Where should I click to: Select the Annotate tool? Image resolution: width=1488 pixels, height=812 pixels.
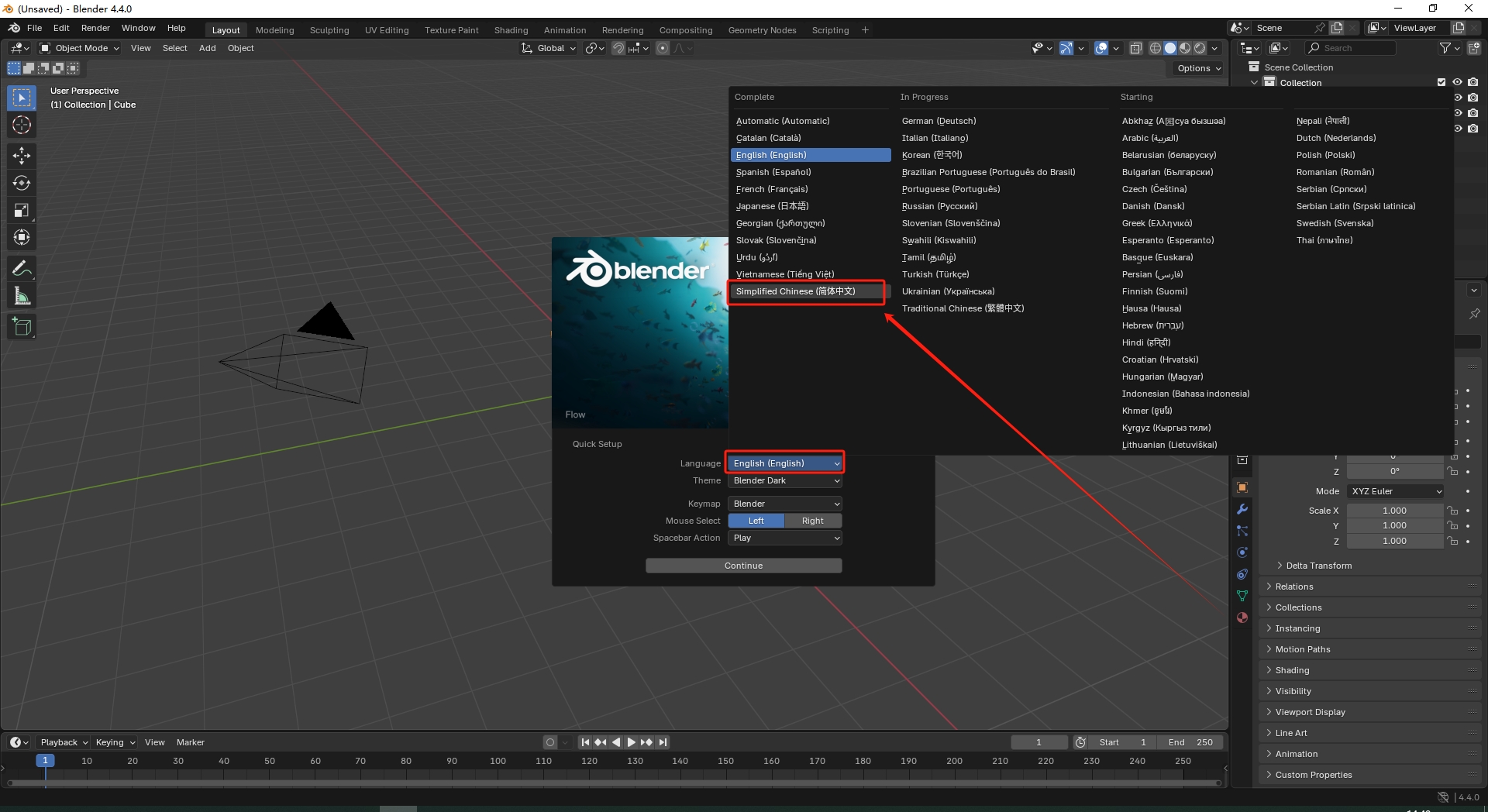click(21, 267)
